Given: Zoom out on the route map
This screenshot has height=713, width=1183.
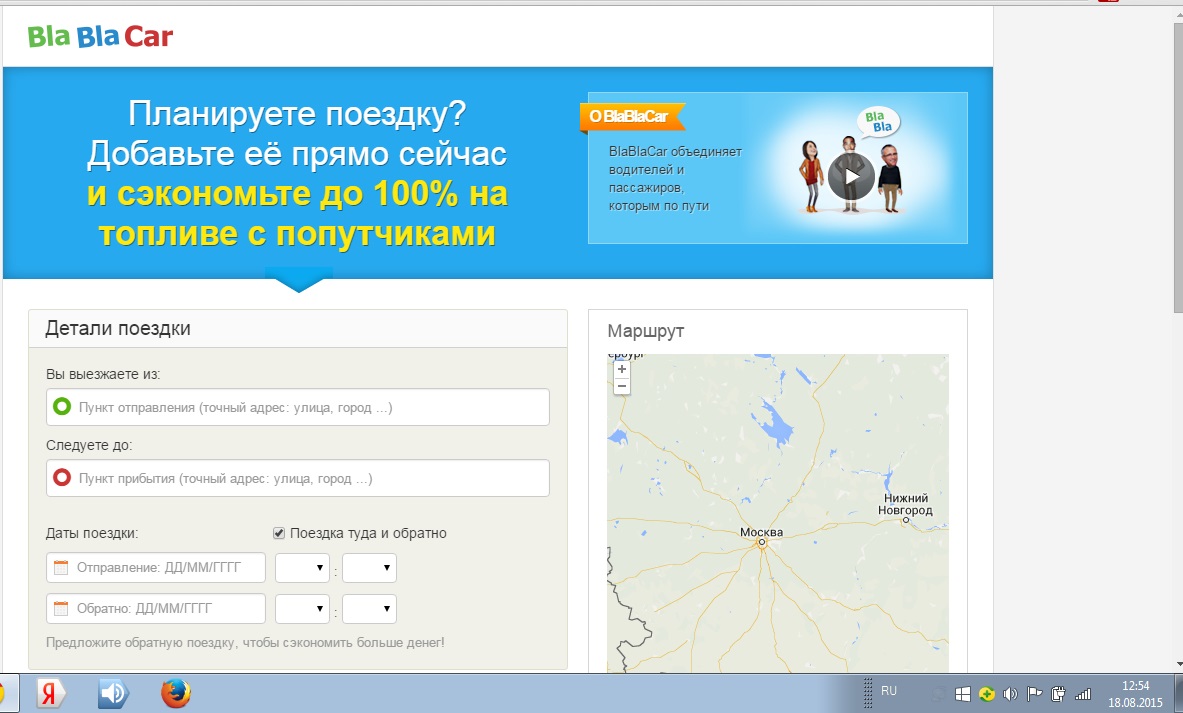Looking at the screenshot, I should click(x=622, y=386).
